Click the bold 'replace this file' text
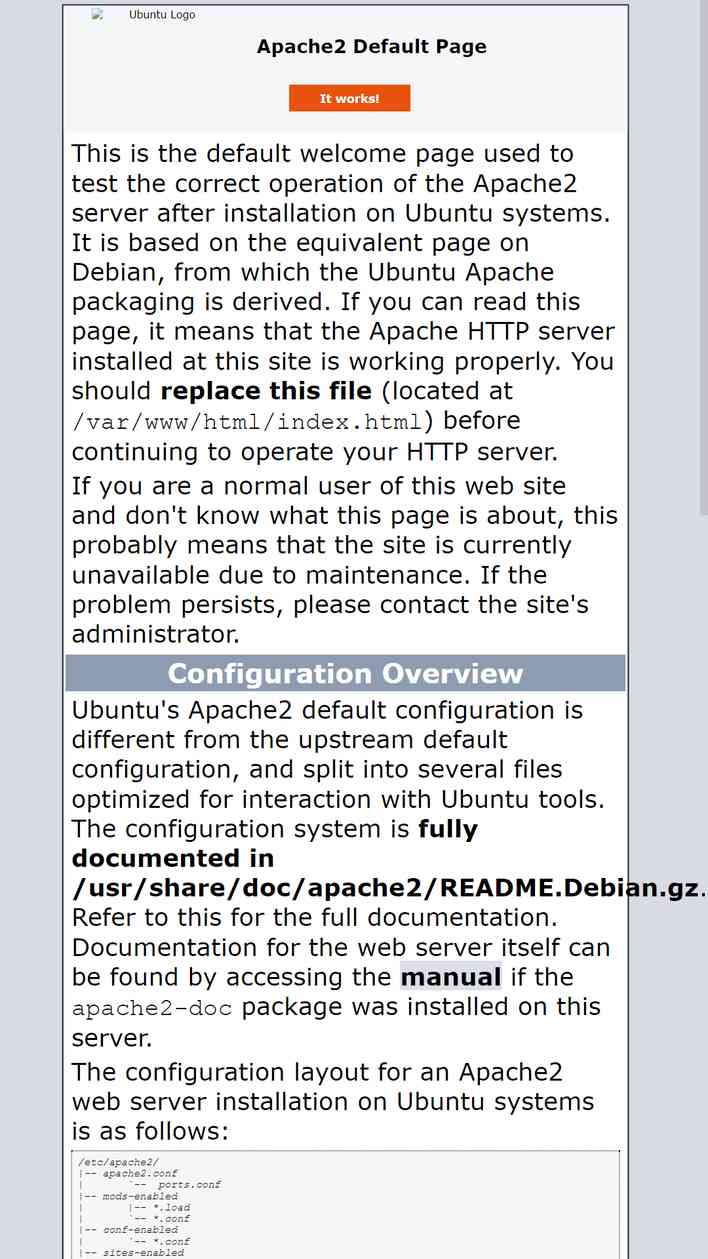708x1259 pixels. click(266, 390)
